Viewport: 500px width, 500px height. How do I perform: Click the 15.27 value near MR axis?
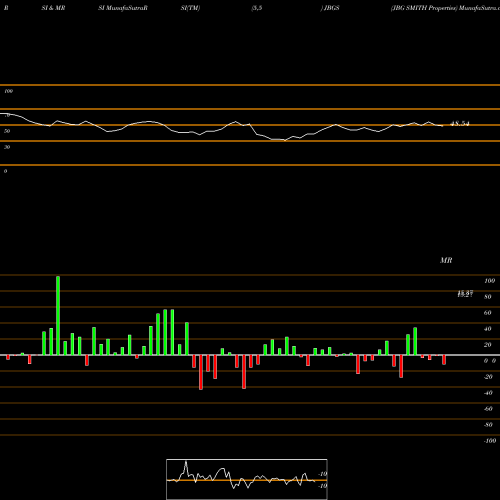tap(465, 294)
